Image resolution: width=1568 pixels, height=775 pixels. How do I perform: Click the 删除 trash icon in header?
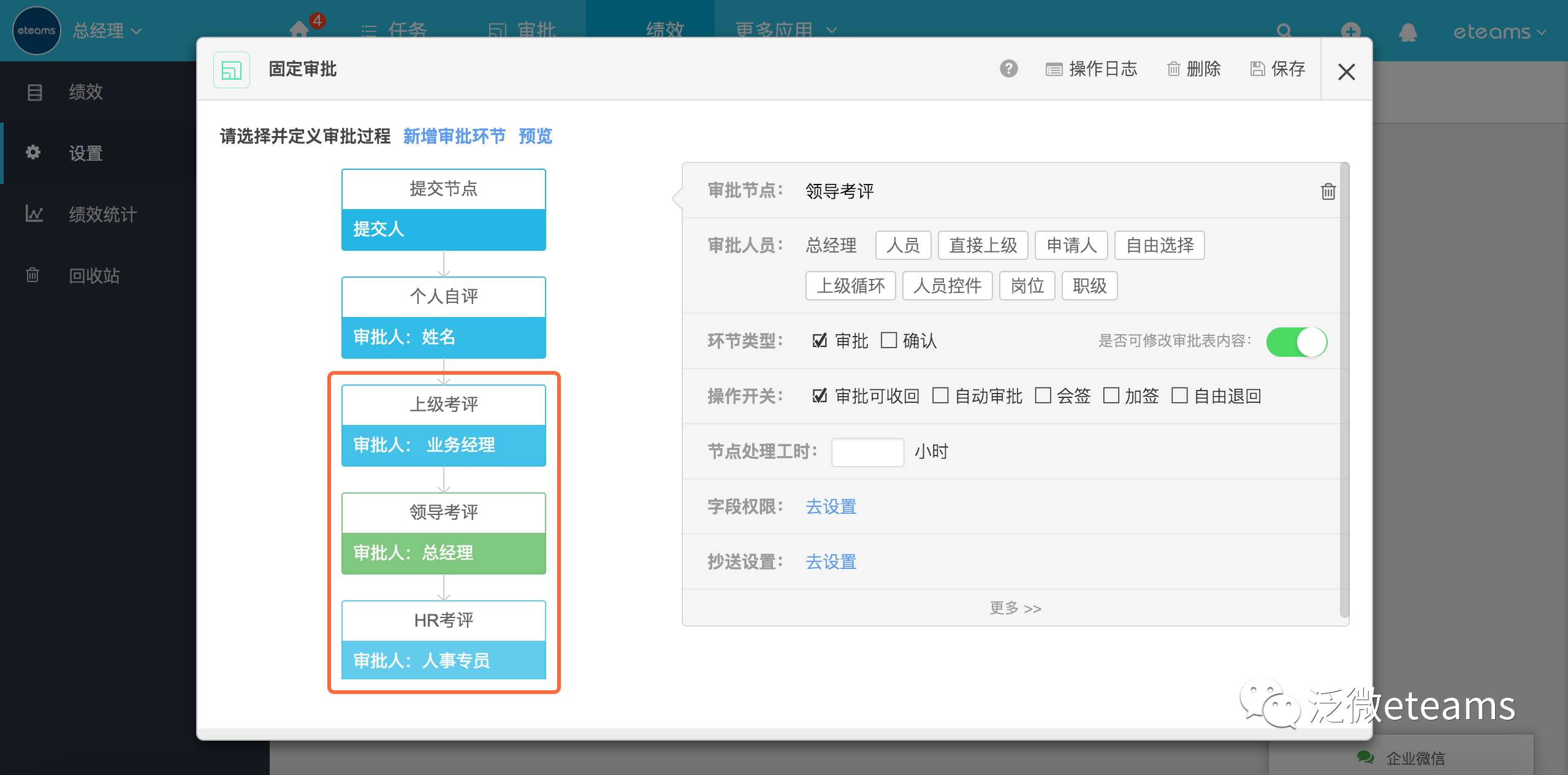point(1173,69)
